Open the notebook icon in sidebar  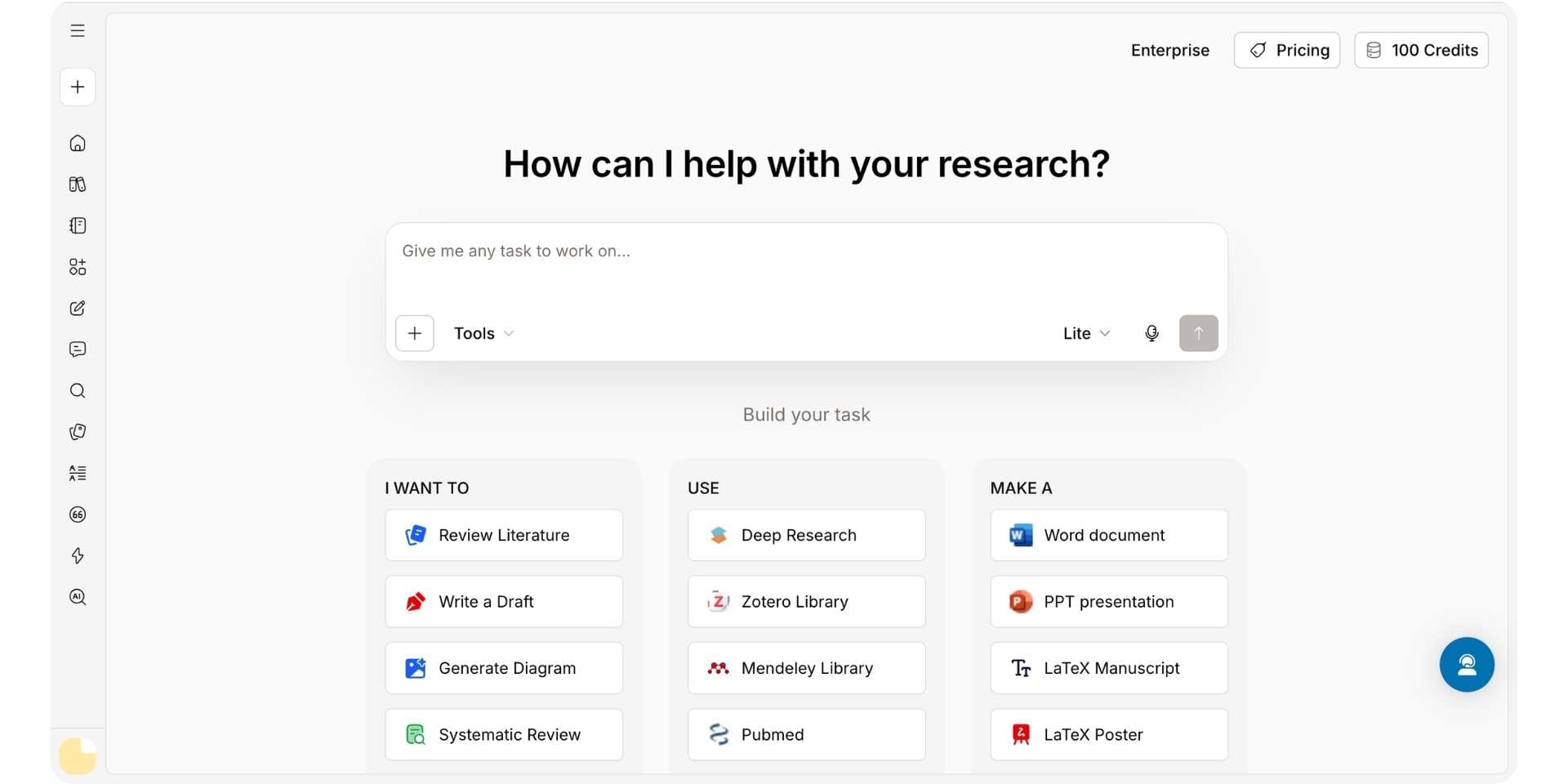click(78, 225)
